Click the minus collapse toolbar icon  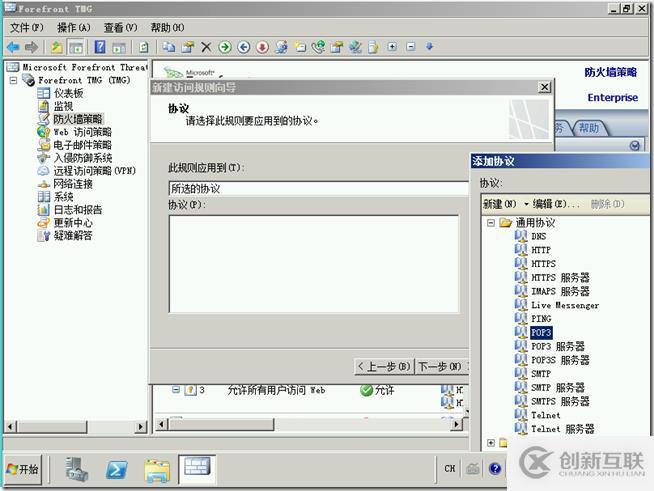pos(411,46)
